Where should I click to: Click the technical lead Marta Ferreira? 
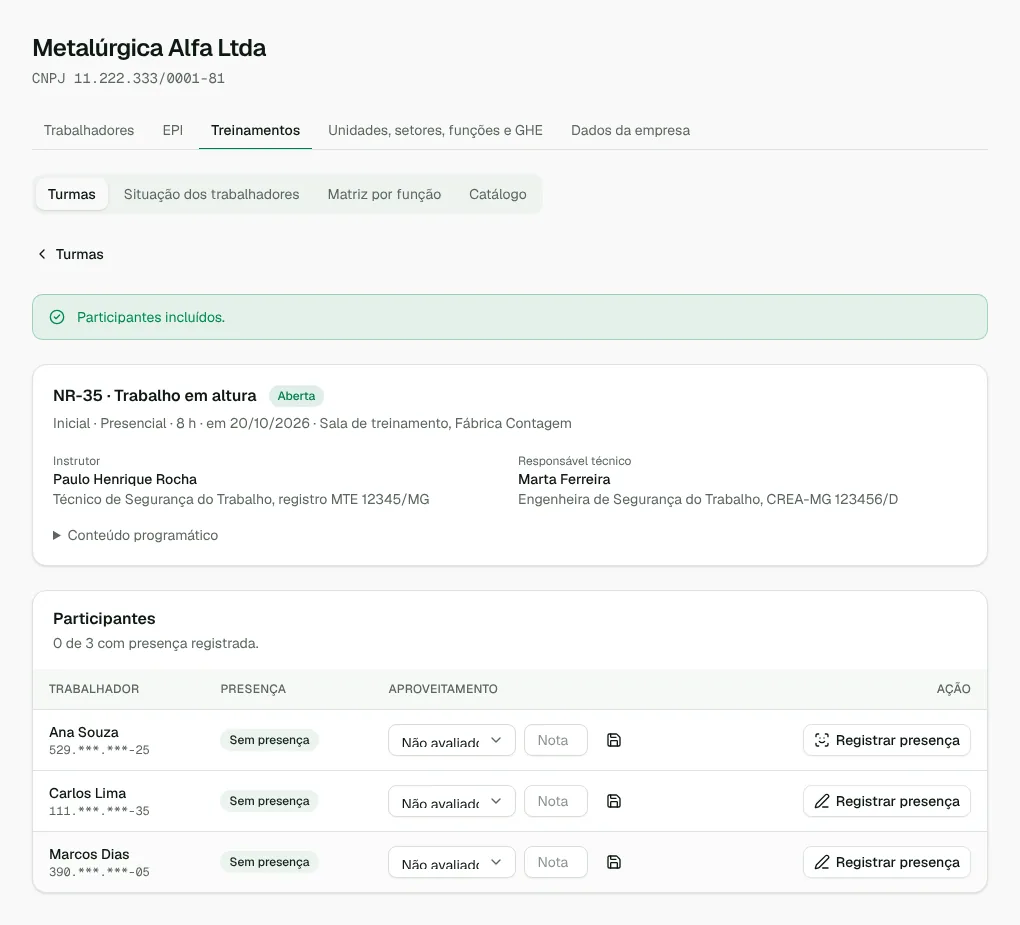pyautogui.click(x=564, y=479)
